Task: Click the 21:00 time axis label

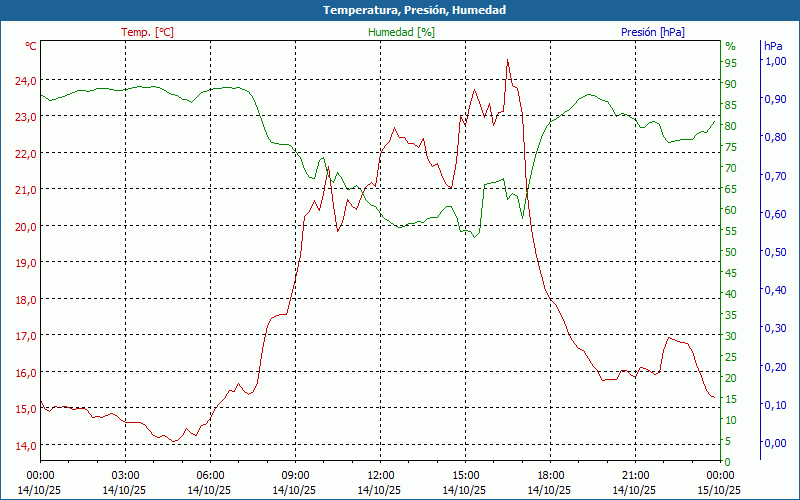Action: [636, 475]
